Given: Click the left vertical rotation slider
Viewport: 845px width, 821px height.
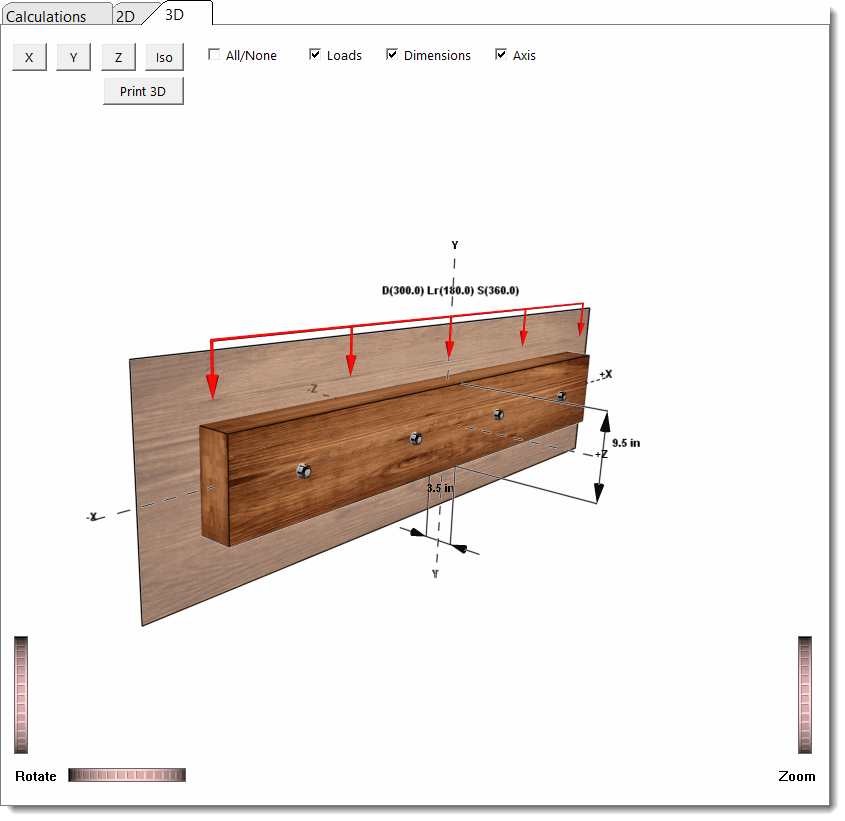Looking at the screenshot, I should point(22,694).
